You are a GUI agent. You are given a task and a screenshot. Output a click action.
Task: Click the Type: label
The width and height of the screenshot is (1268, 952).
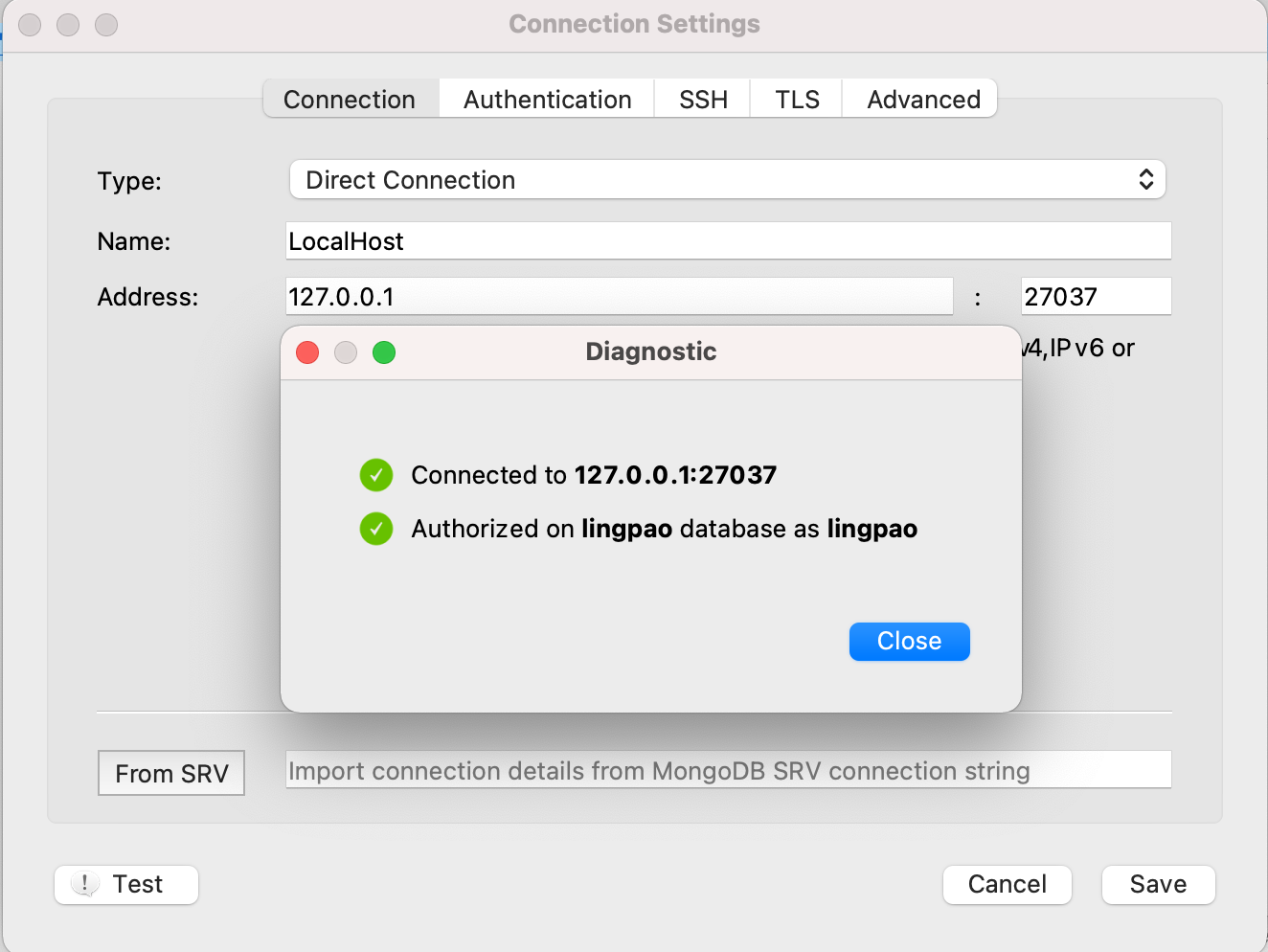129,181
